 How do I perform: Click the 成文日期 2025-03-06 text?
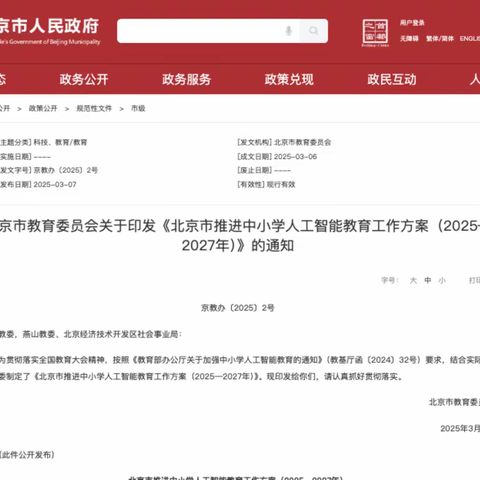(277, 156)
